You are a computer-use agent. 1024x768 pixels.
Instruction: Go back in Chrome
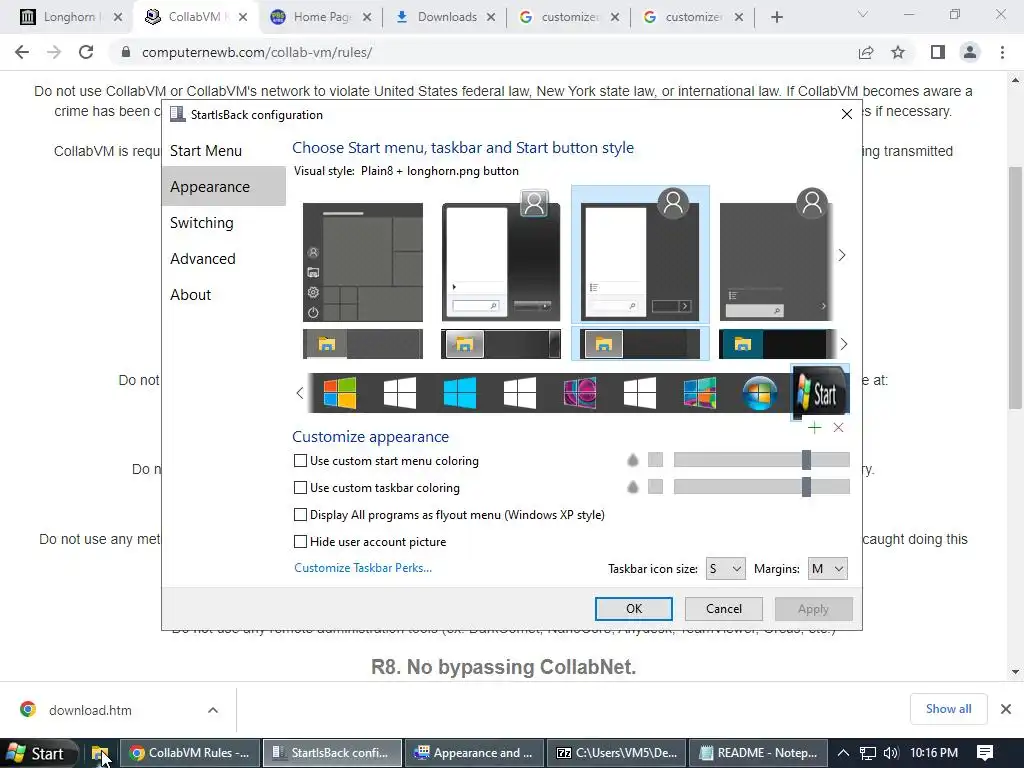tap(22, 52)
